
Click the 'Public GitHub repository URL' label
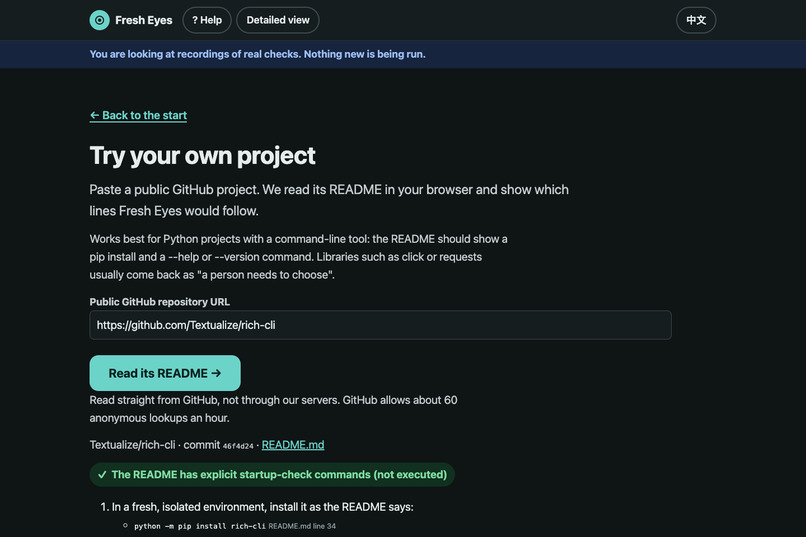point(159,302)
